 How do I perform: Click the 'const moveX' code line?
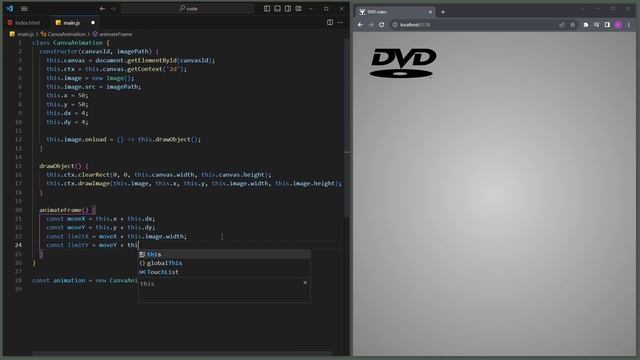click(100, 219)
